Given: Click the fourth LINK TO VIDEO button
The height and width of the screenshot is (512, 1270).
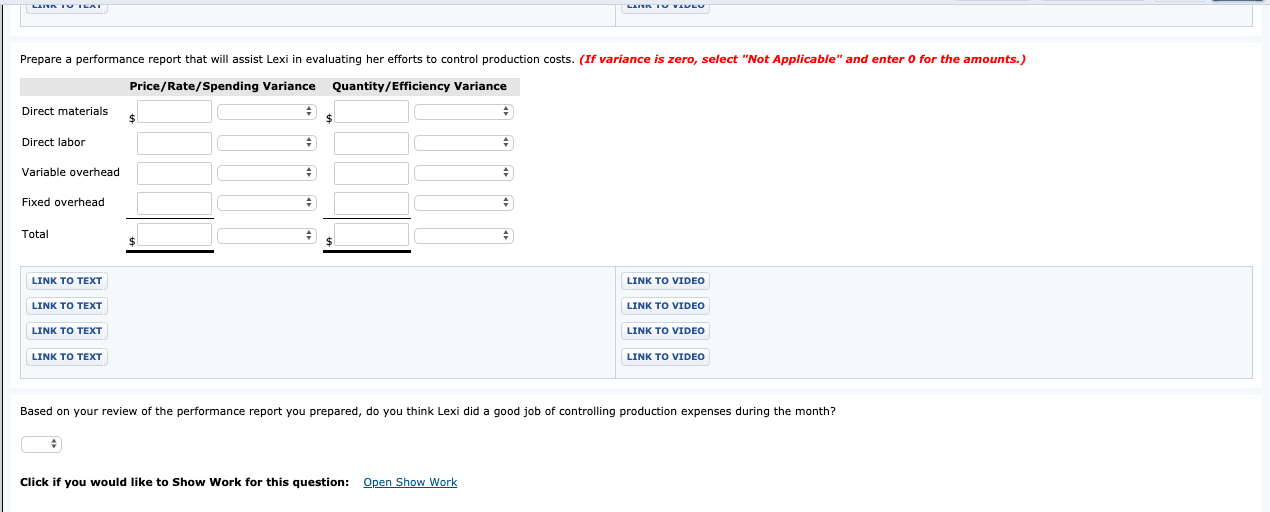Looking at the screenshot, I should click(665, 357).
